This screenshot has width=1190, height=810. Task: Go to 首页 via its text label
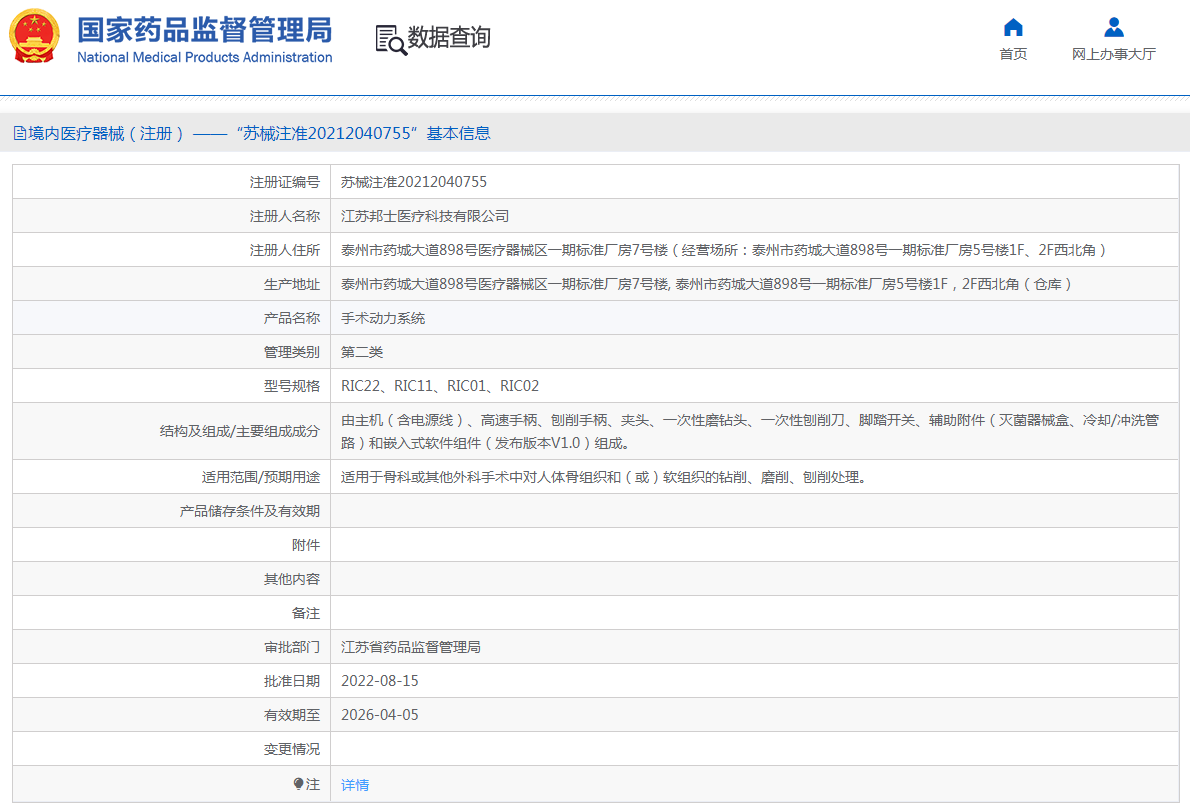pyautogui.click(x=1013, y=54)
